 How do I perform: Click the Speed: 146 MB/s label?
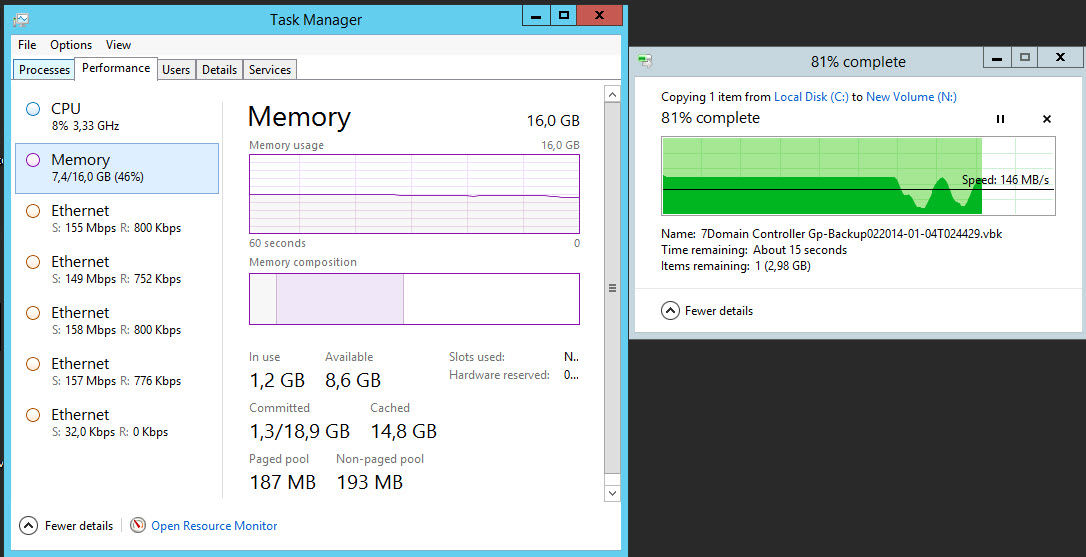tap(1006, 180)
